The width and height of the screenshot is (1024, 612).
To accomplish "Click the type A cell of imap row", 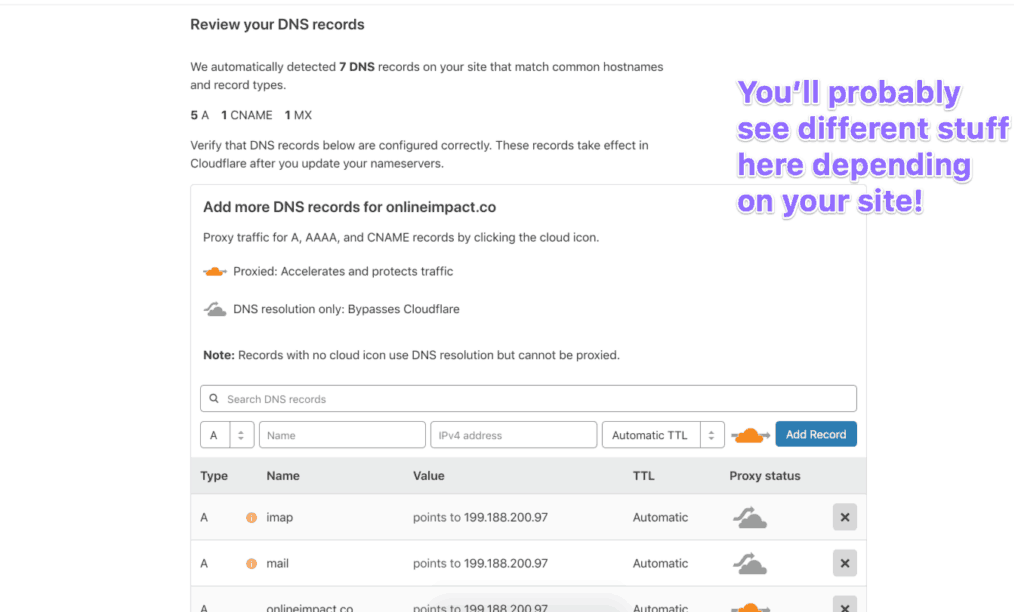I will [x=204, y=517].
